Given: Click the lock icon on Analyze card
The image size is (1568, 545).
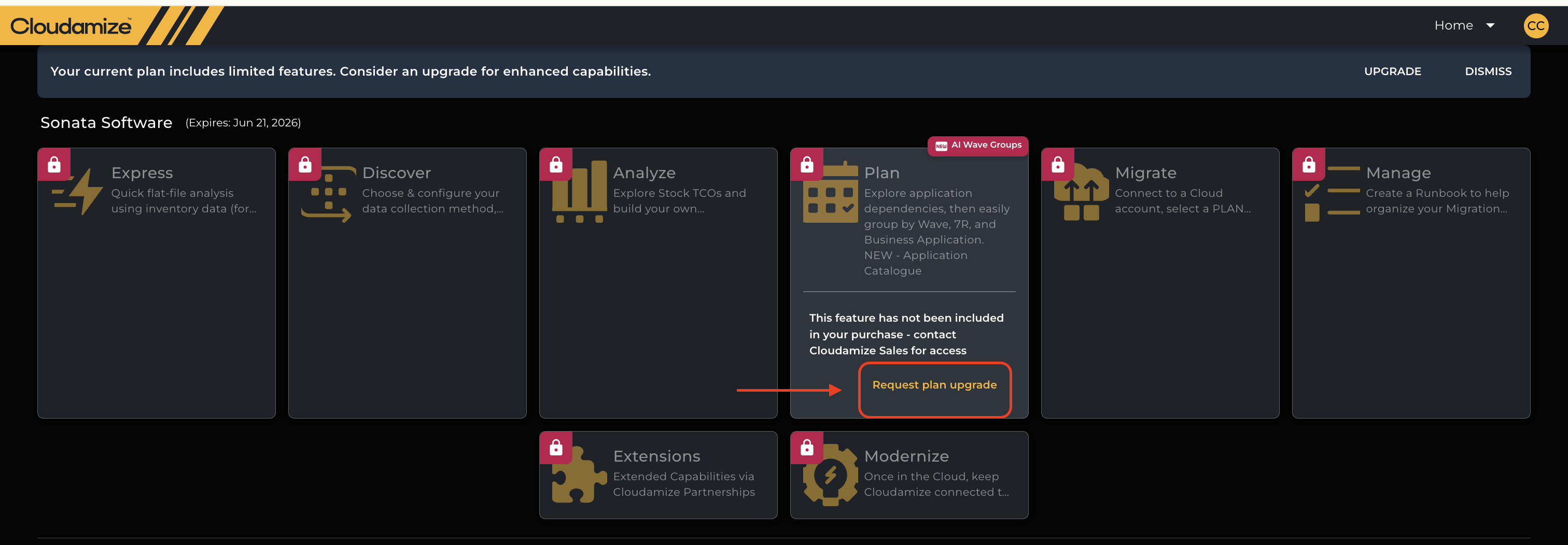Looking at the screenshot, I should click(x=556, y=164).
